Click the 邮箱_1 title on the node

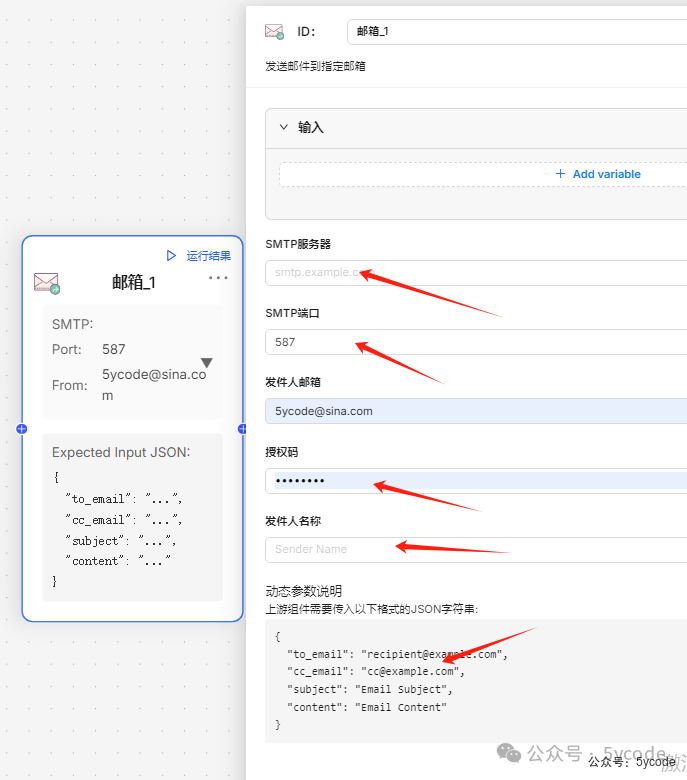(134, 283)
